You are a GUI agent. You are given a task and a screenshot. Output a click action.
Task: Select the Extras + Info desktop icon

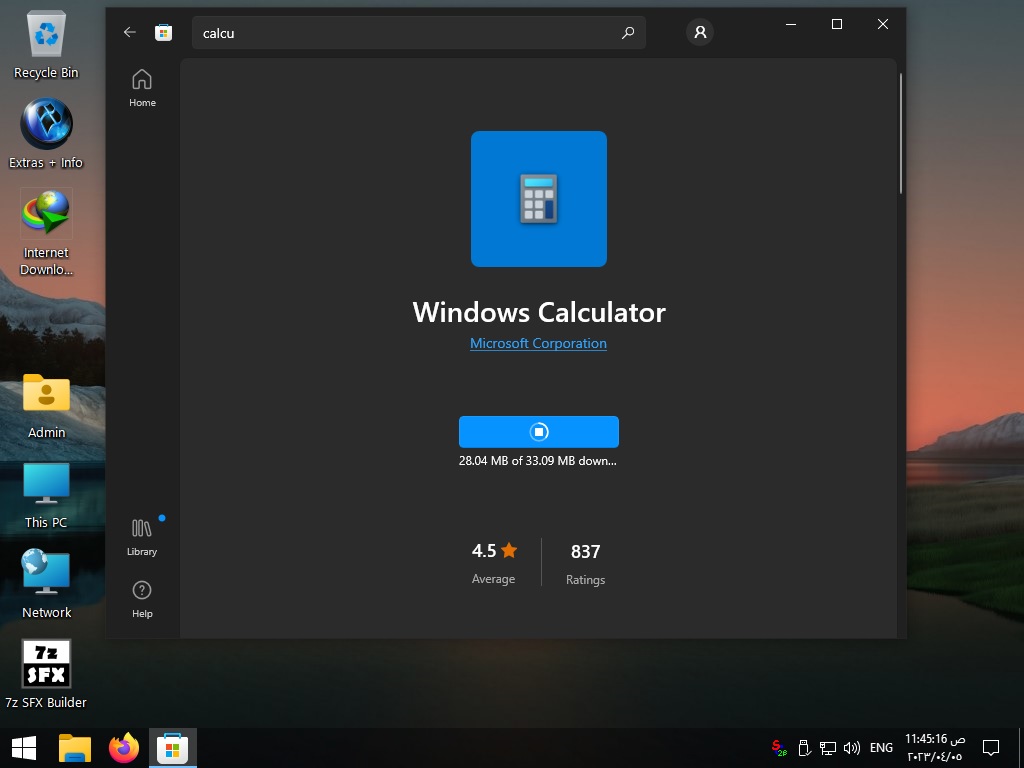click(46, 135)
